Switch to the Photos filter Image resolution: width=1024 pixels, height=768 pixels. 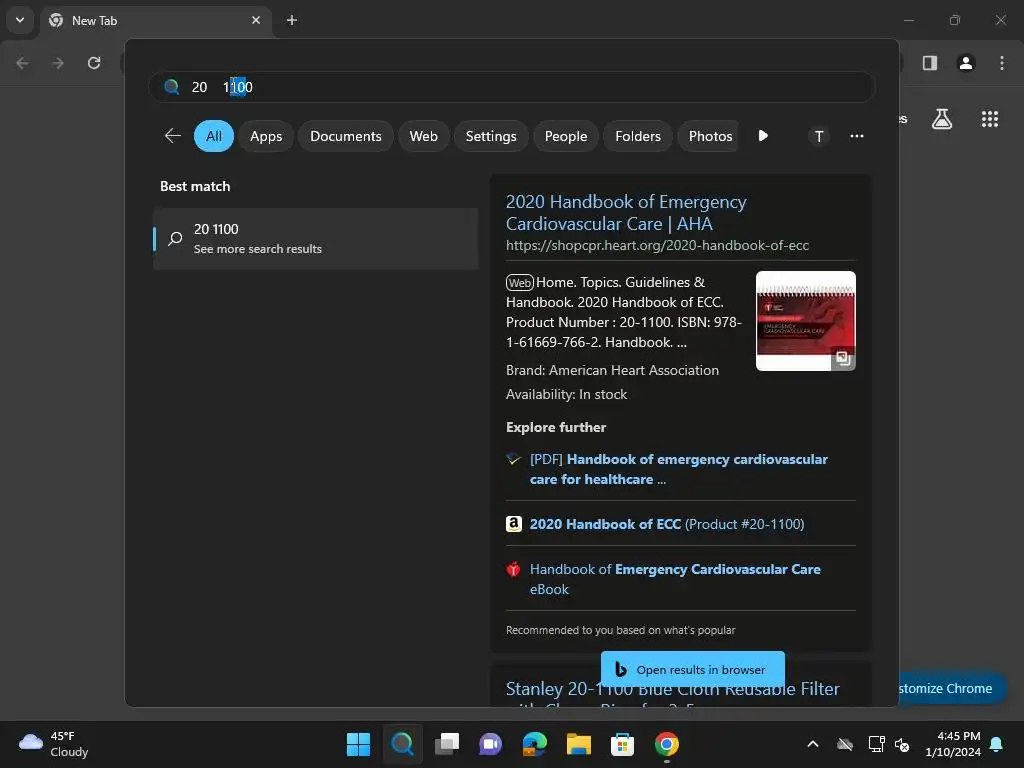pyautogui.click(x=709, y=136)
